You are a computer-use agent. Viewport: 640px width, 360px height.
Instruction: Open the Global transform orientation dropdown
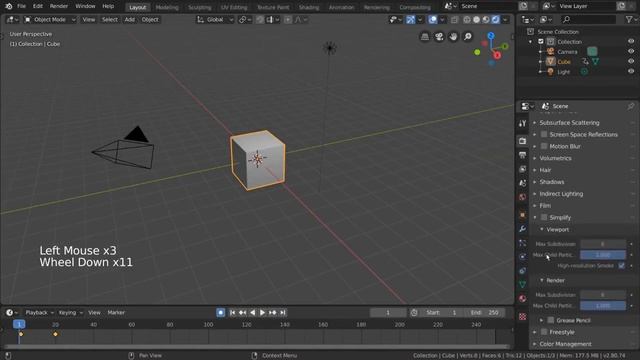pos(215,20)
